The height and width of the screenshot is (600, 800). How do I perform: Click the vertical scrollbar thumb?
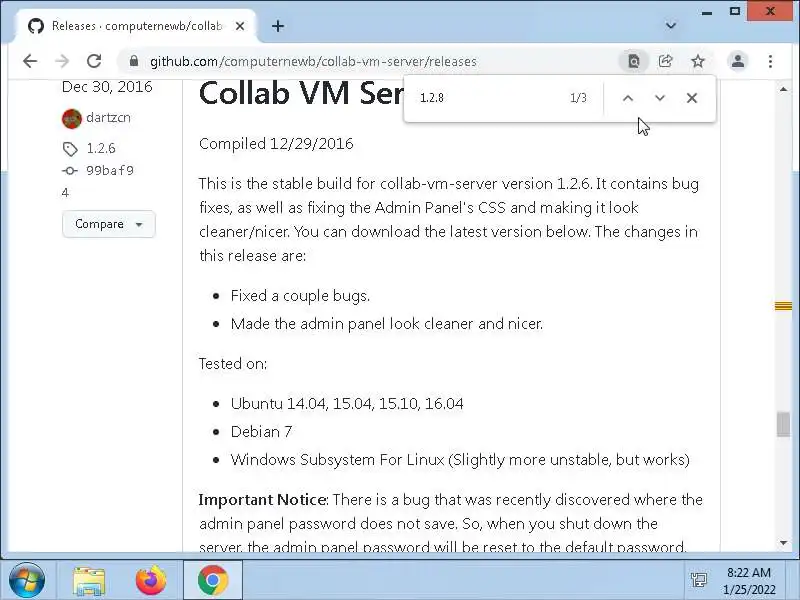tap(783, 424)
